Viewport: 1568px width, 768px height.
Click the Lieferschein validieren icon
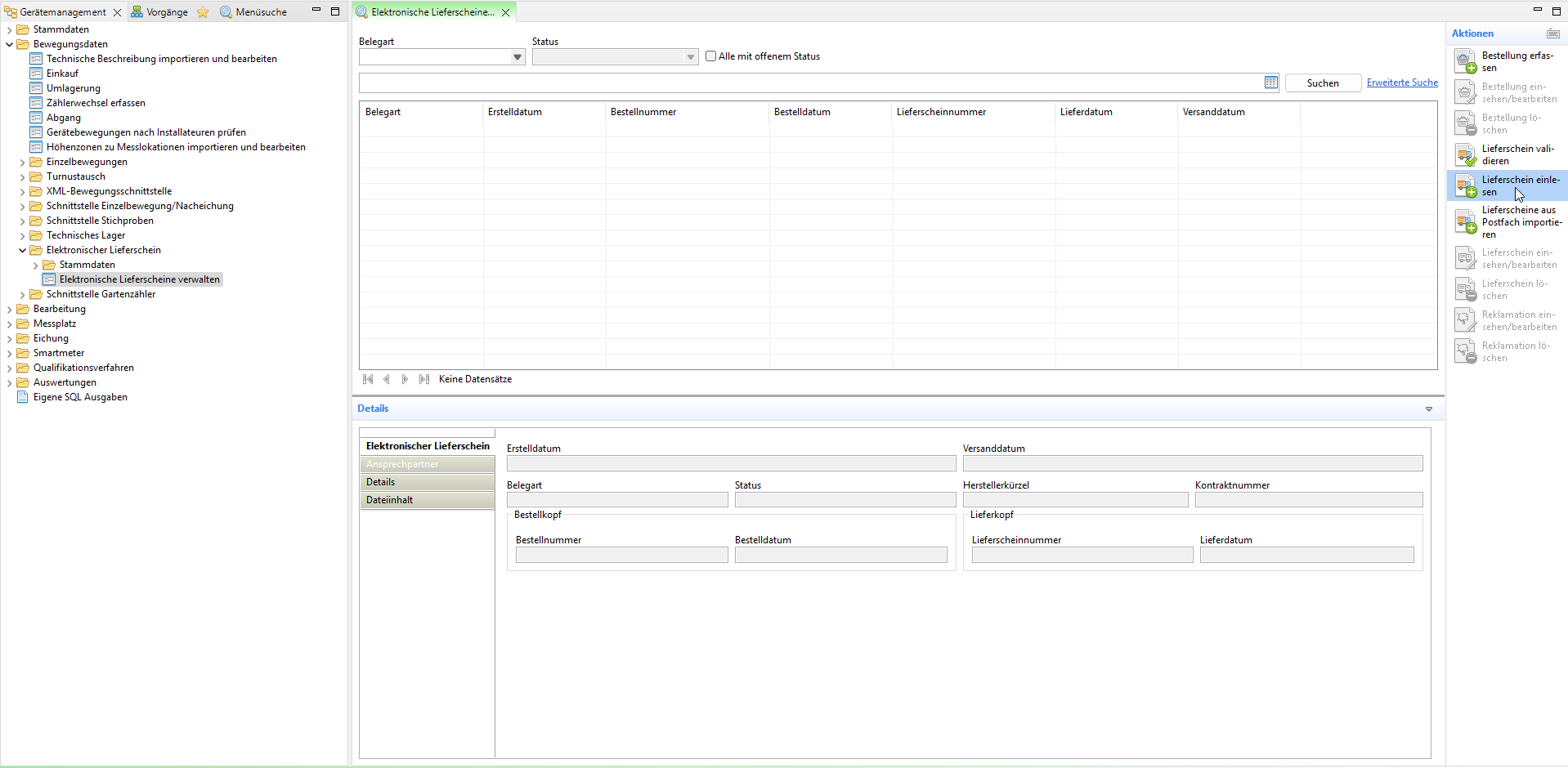[1465, 154]
